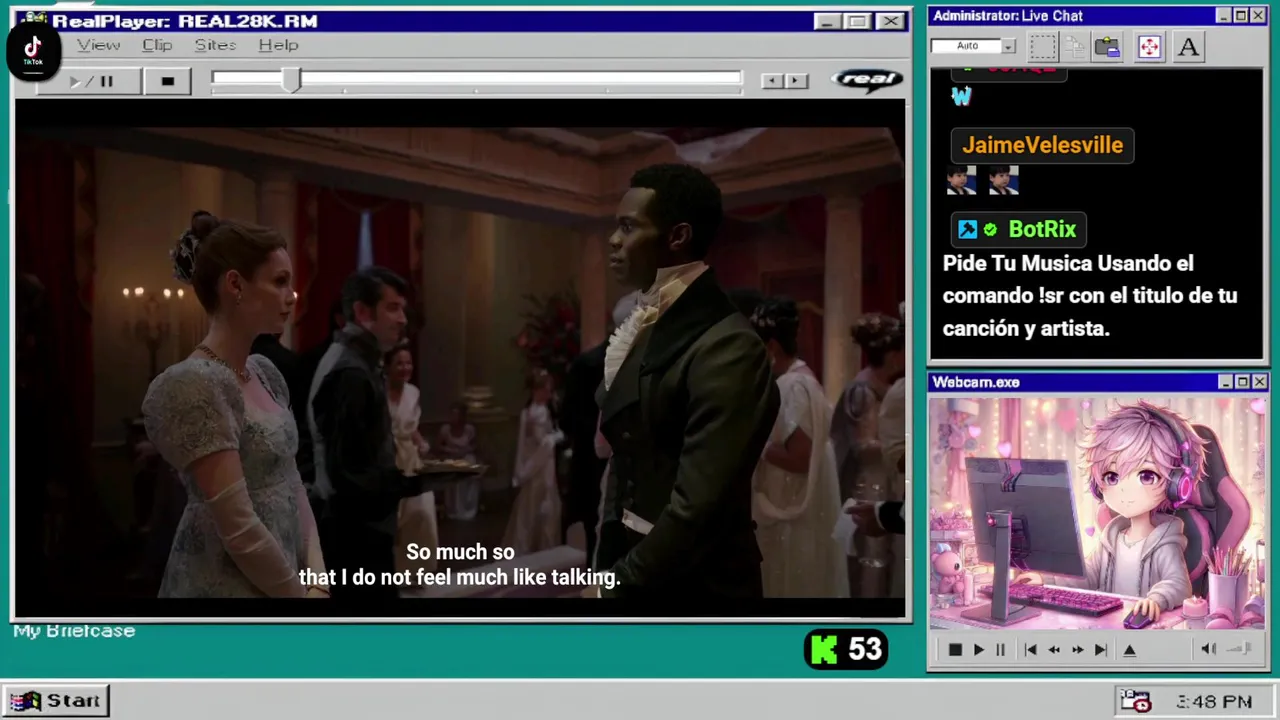Click the Copy icon in Live Chat toolbar
This screenshot has width=1280, height=720.
click(1075, 47)
